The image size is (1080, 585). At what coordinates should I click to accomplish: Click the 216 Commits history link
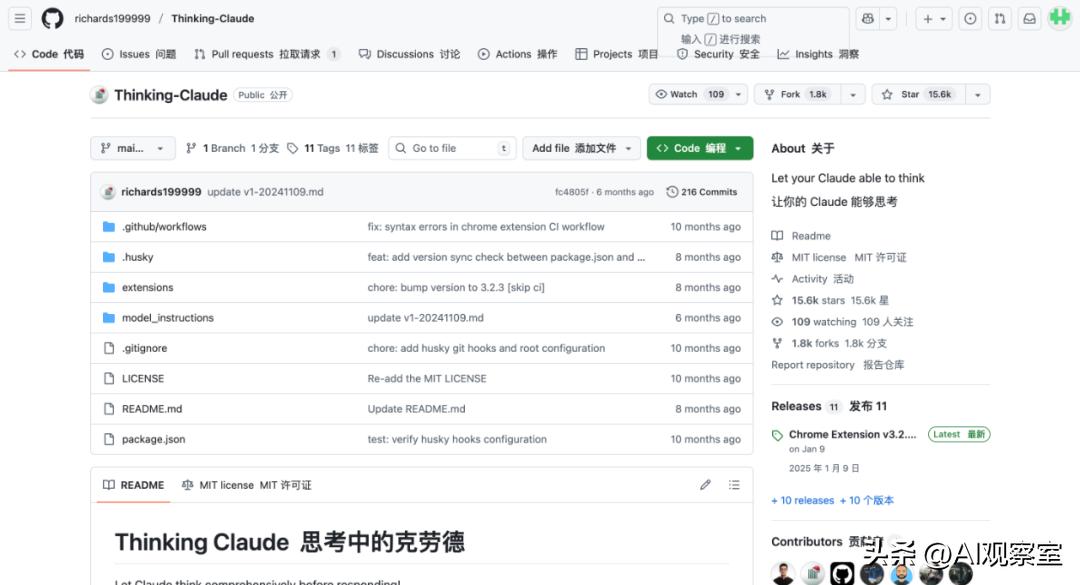[x=702, y=192]
